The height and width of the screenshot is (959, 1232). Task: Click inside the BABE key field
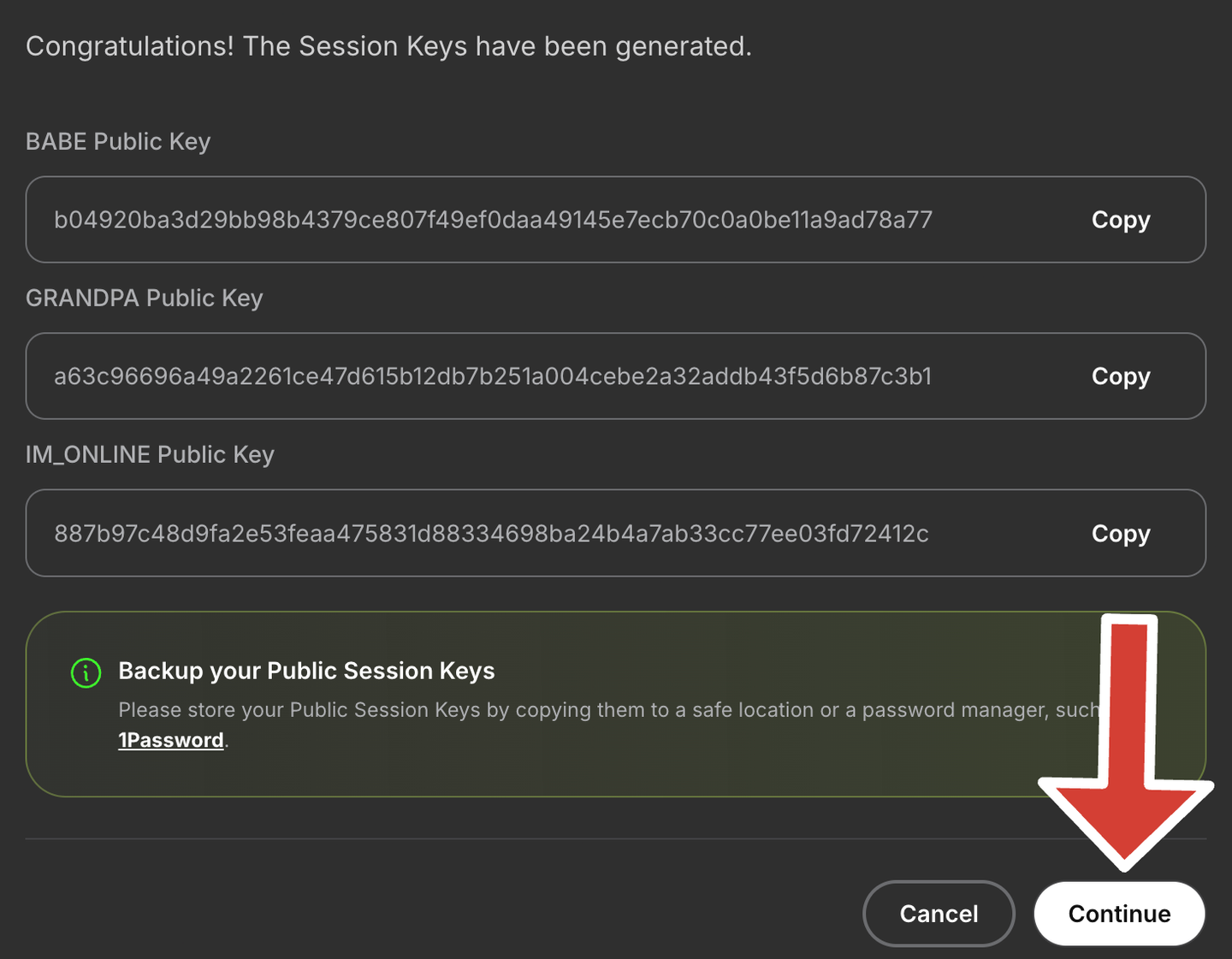click(493, 220)
